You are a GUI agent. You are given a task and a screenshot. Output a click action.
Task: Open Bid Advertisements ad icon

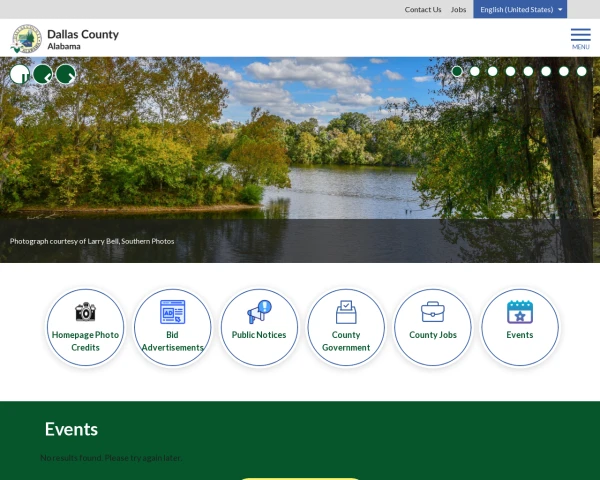click(x=172, y=312)
